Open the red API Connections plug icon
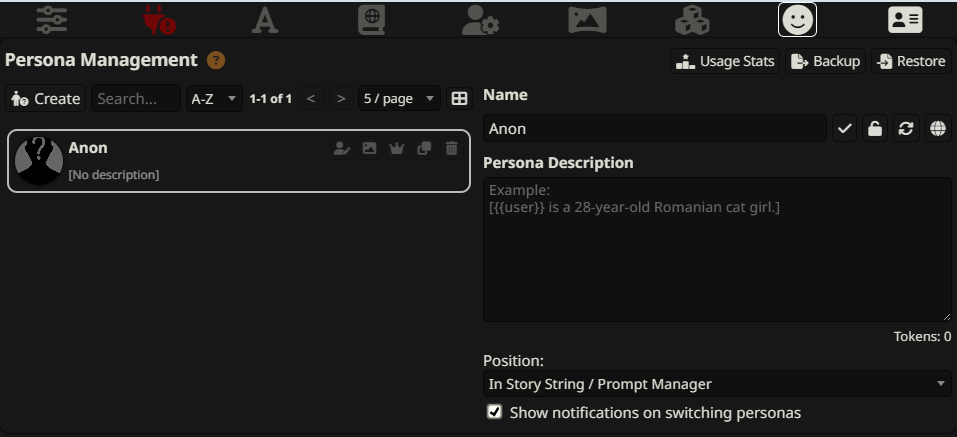 coord(159,20)
